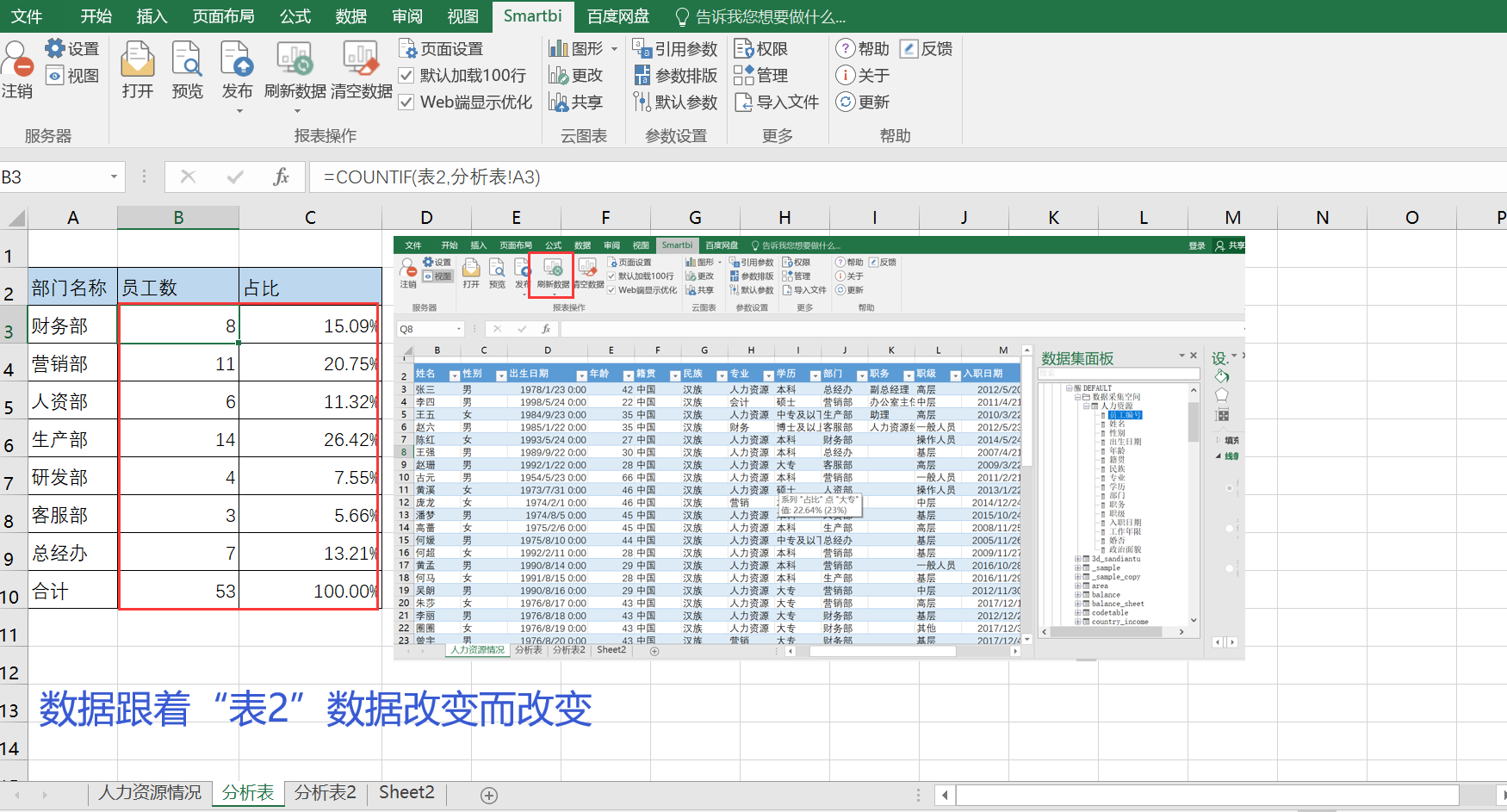1507x812 pixels.
Task: Click the select-all corner triangle
Action: (x=15, y=218)
